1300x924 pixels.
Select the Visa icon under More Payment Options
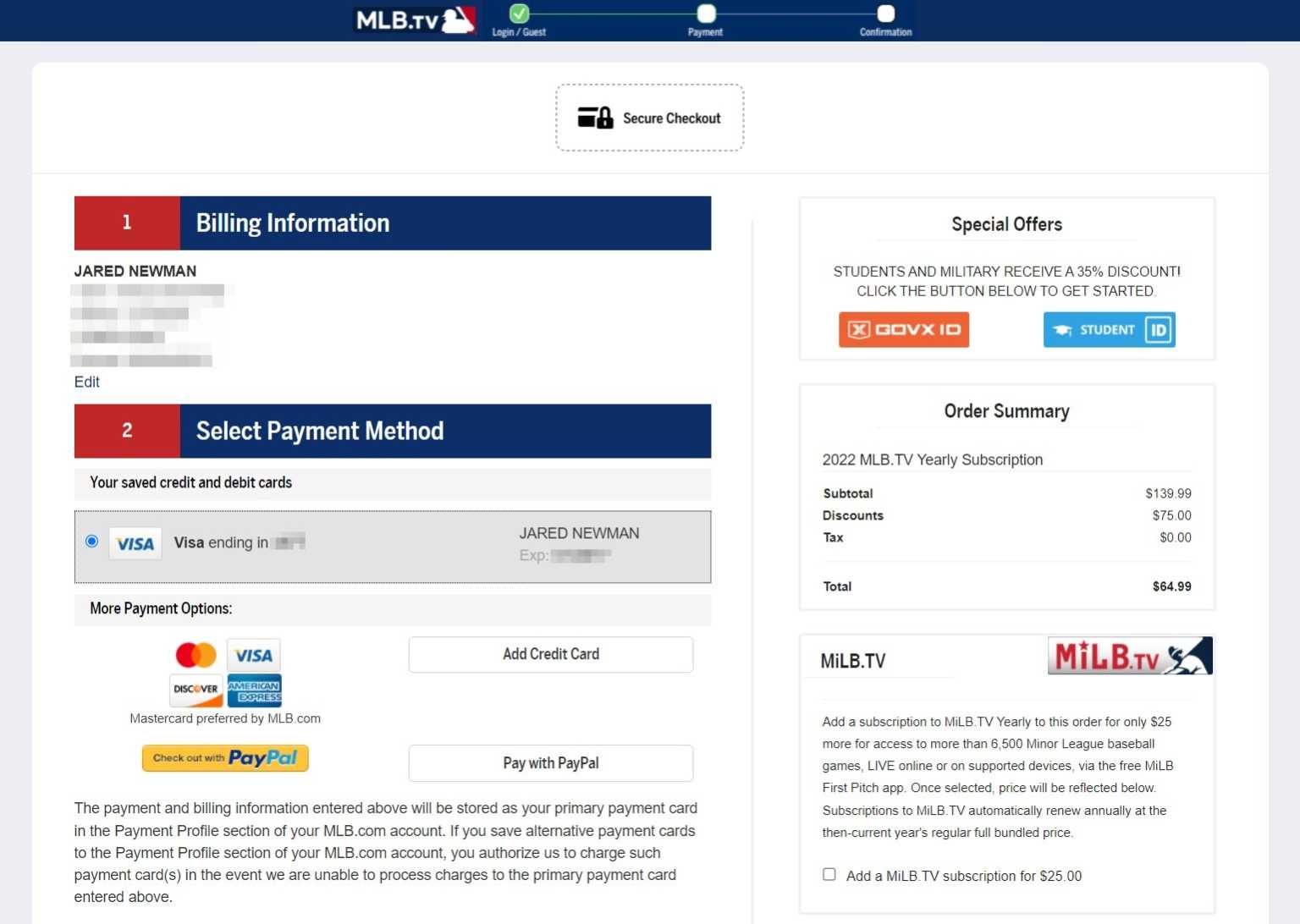tap(253, 654)
